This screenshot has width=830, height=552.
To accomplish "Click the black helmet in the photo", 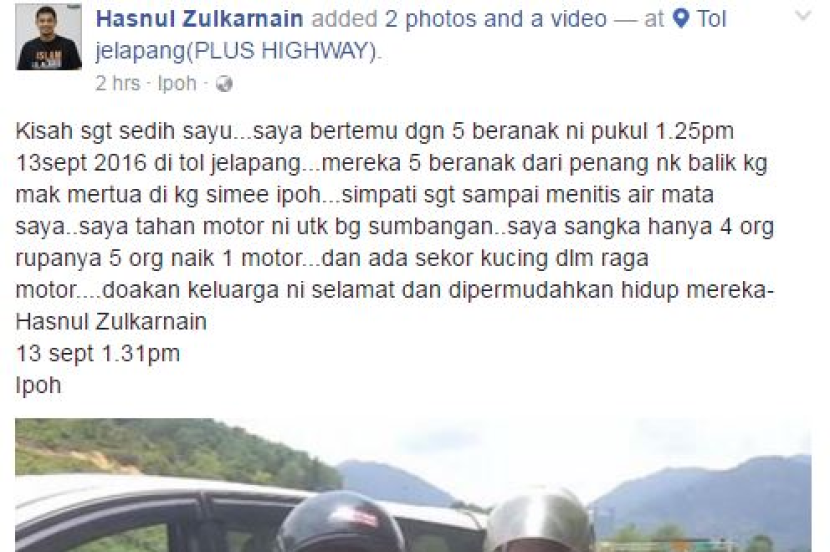I will [x=340, y=522].
